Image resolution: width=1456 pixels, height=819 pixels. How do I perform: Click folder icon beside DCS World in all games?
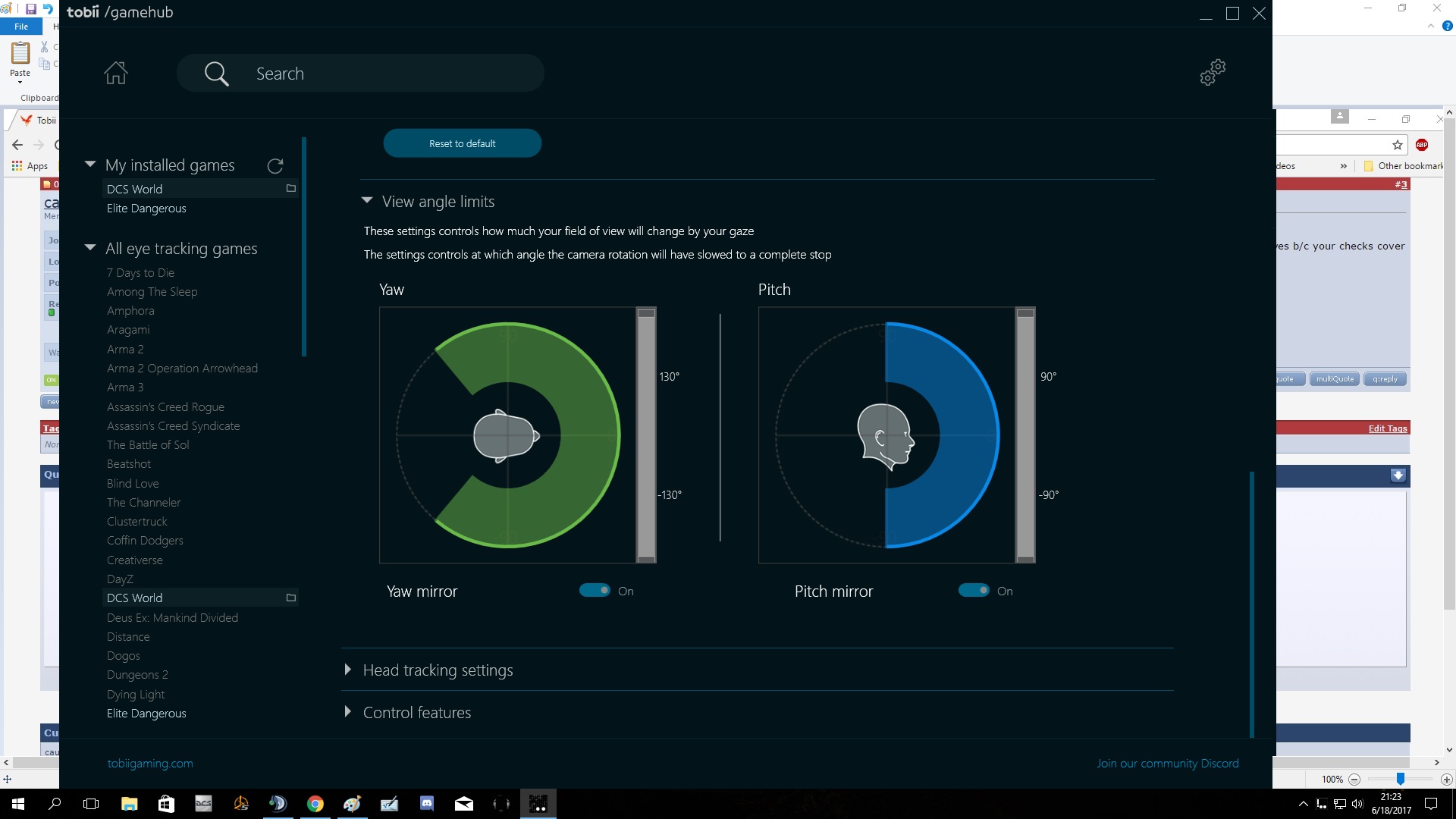click(x=290, y=598)
